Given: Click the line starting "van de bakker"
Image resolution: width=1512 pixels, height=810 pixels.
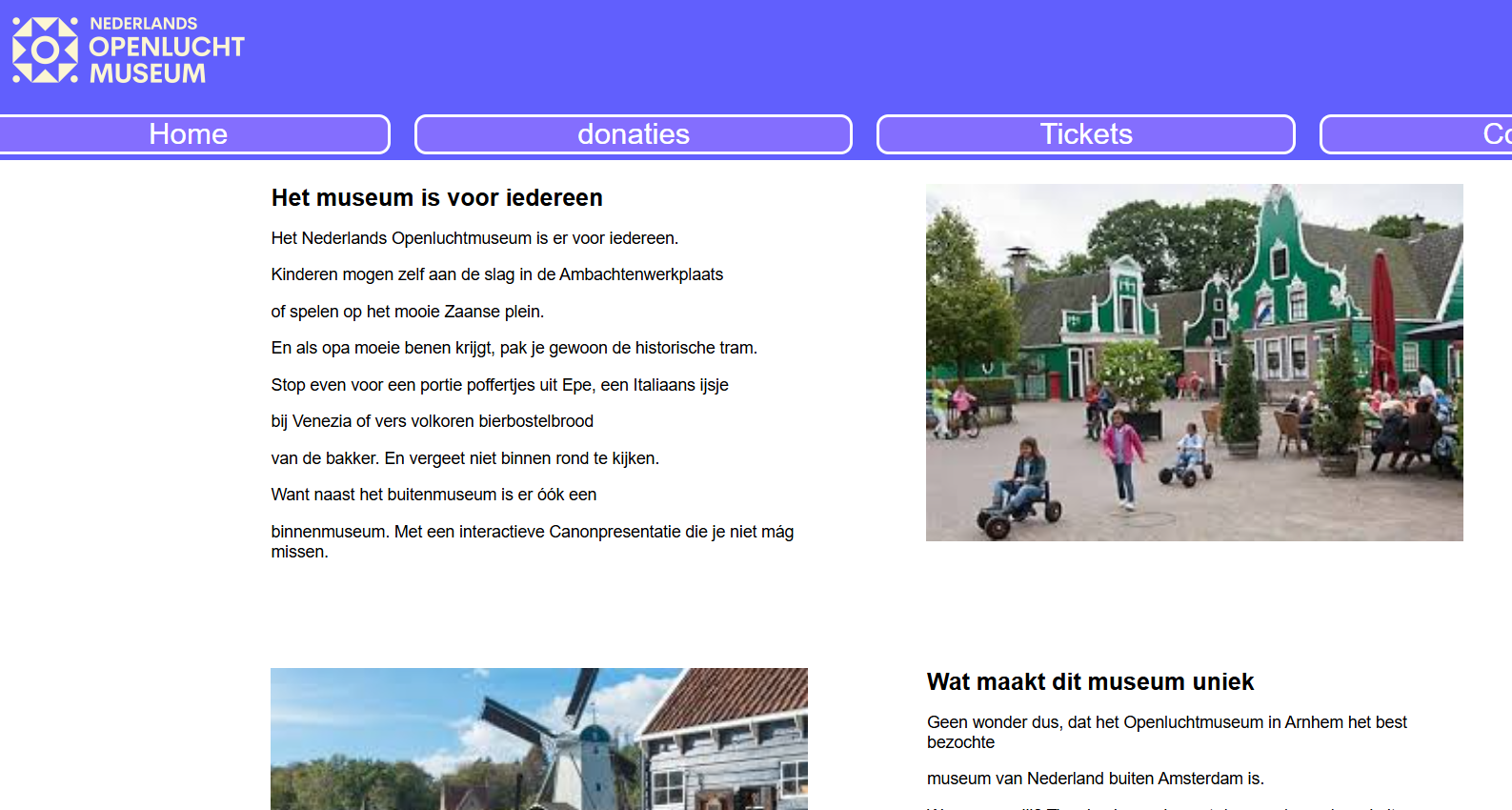Looking at the screenshot, I should 465,458.
